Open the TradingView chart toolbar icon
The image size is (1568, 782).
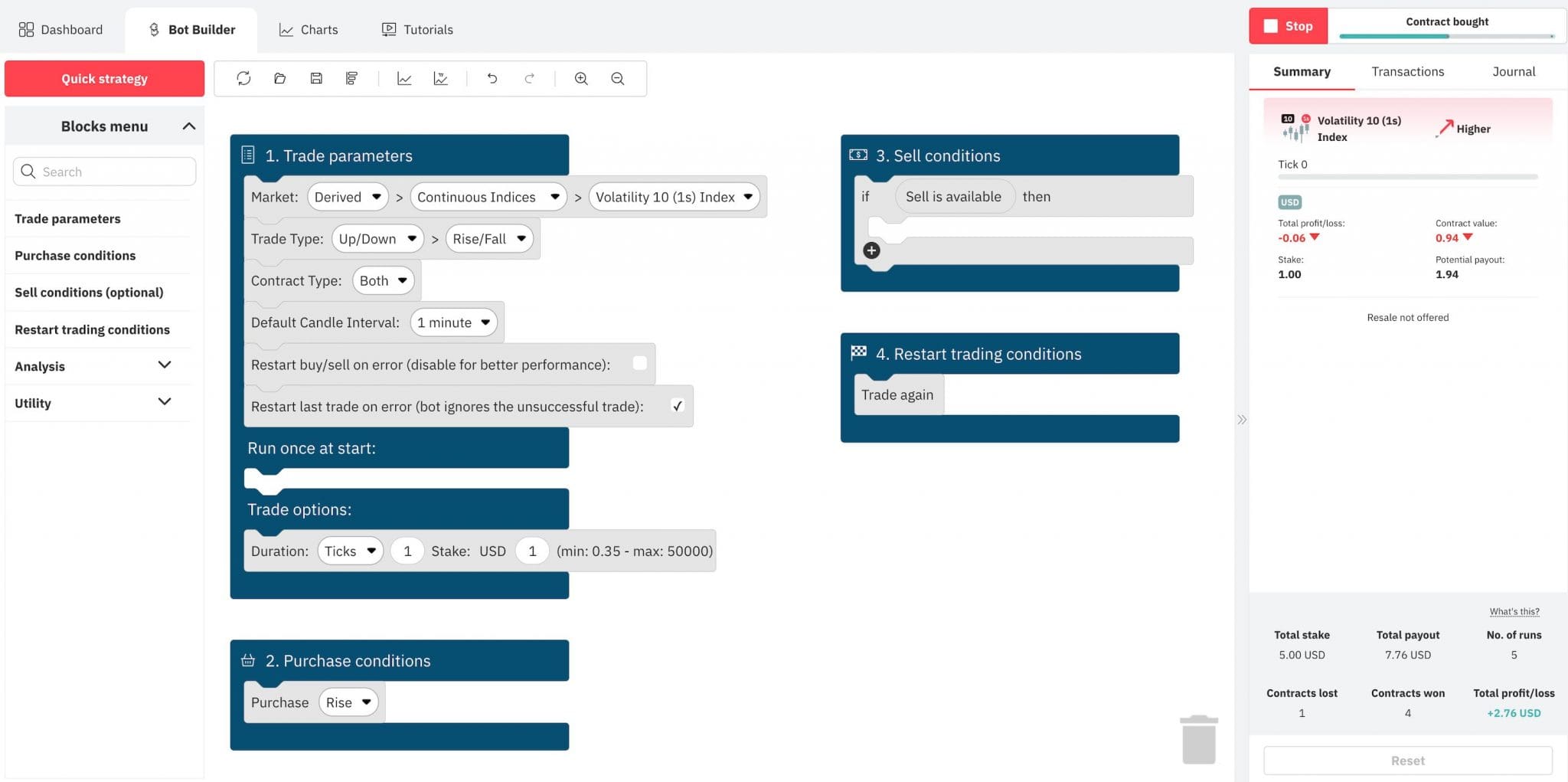(x=441, y=78)
